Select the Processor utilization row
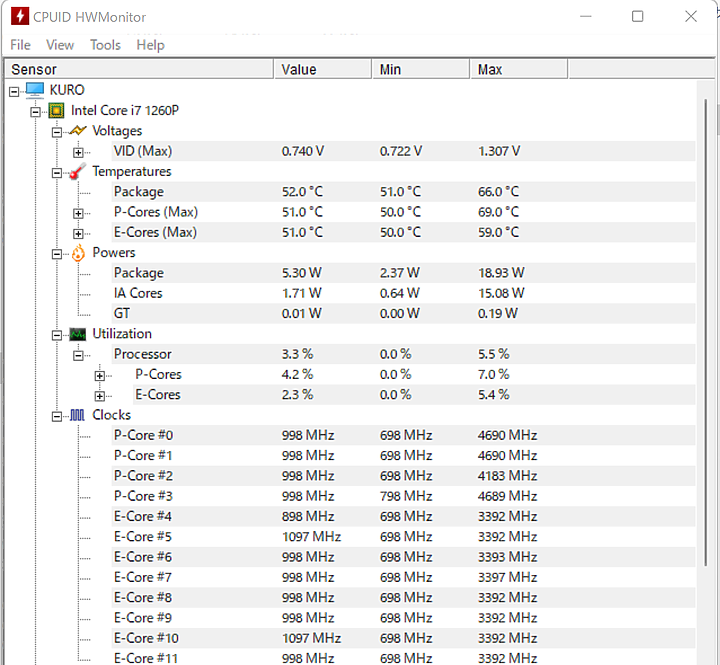This screenshot has width=720, height=665. [x=403, y=354]
